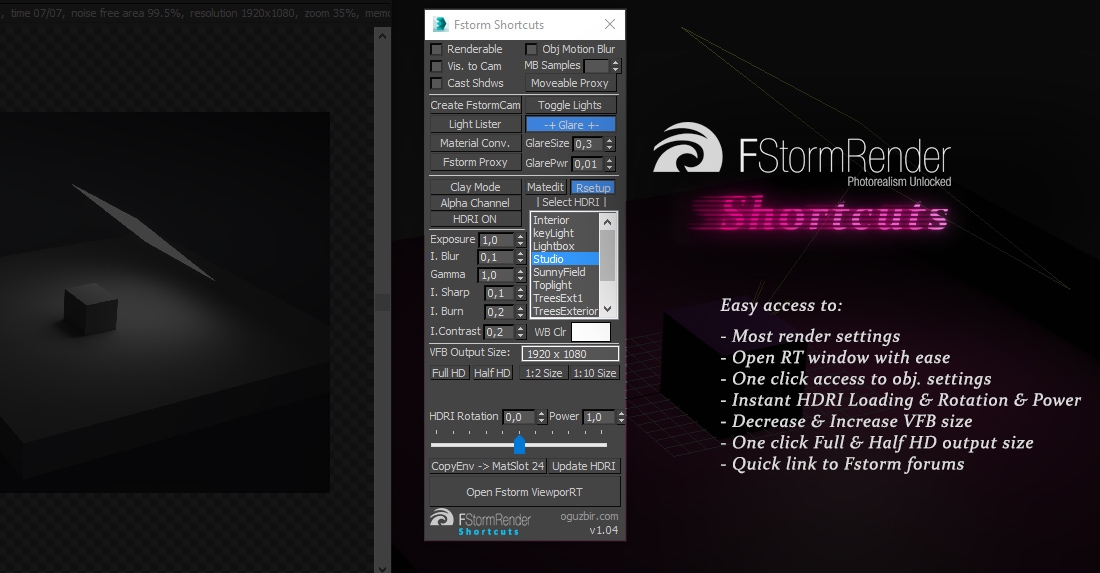Check the Obj Motion Blur option

tap(532, 49)
